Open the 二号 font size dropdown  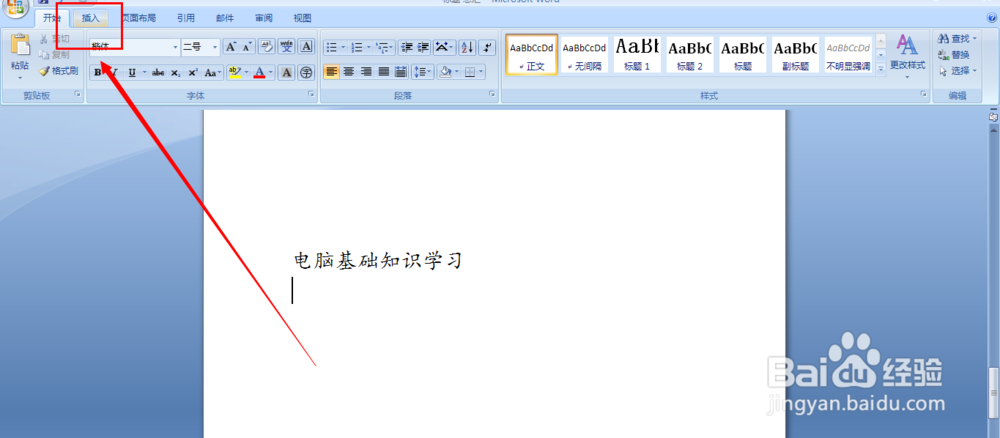(215, 47)
